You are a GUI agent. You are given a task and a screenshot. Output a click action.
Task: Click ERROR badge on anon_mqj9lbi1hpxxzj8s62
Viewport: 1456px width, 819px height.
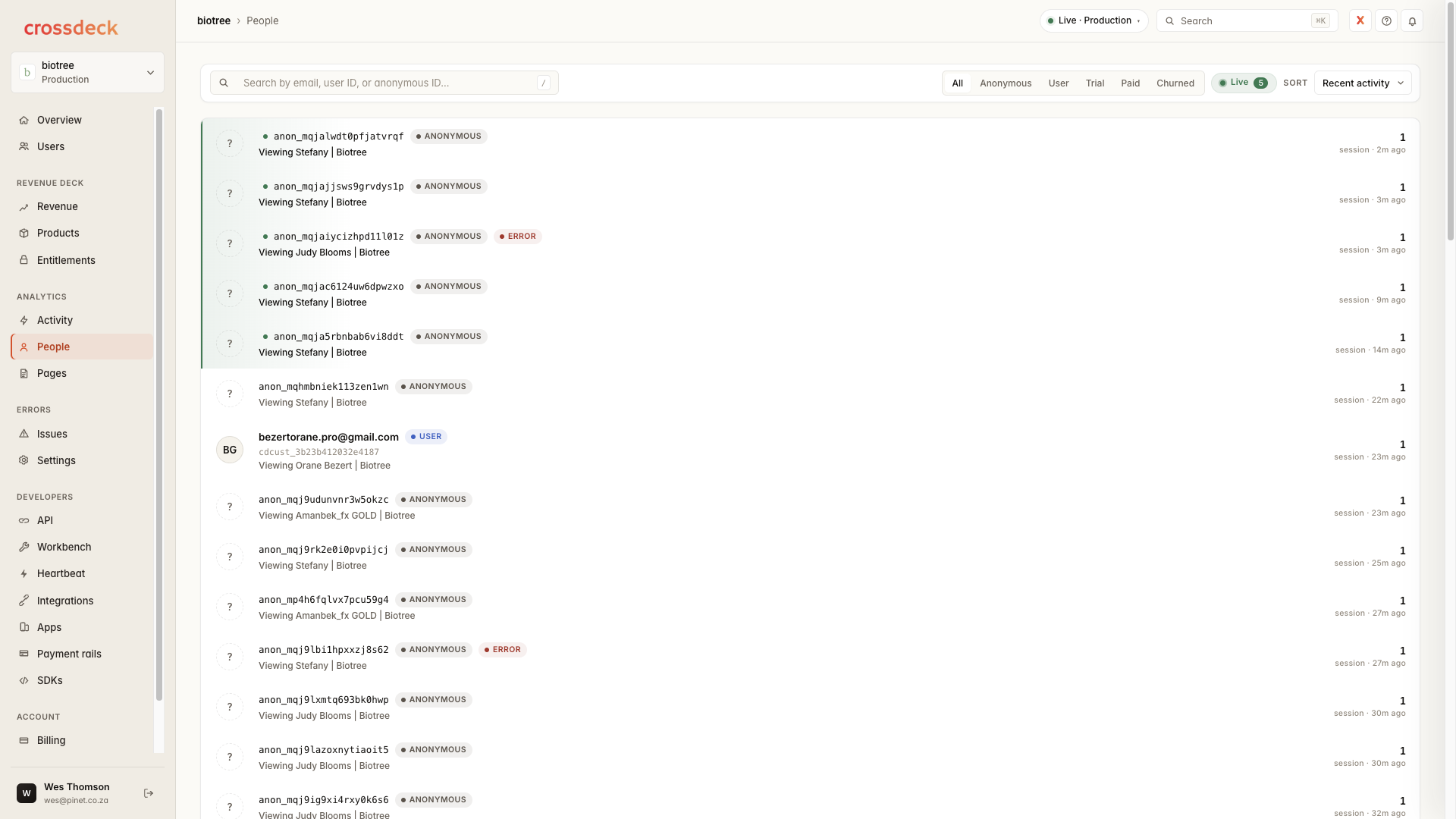click(x=503, y=650)
